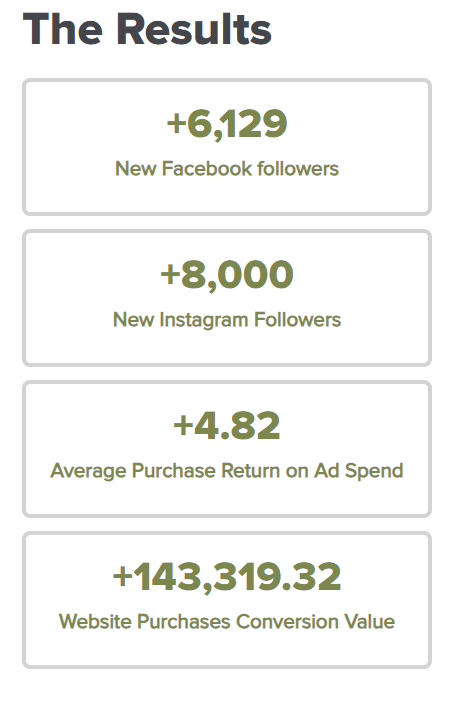The width and height of the screenshot is (455, 716).
Task: Select the +6,129 statistic number
Action: point(227,123)
